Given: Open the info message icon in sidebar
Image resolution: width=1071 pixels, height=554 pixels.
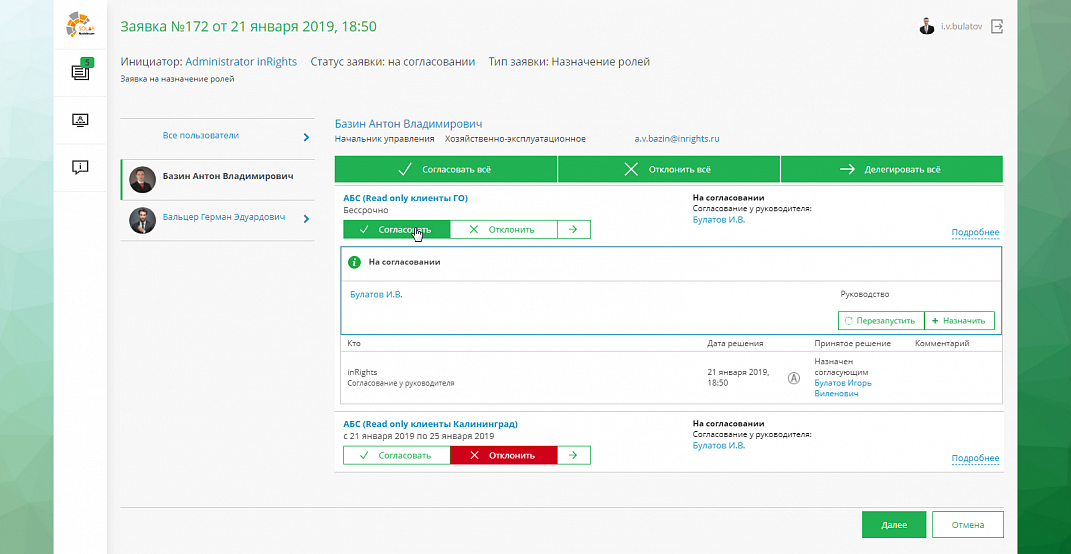Looking at the screenshot, I should 81,167.
